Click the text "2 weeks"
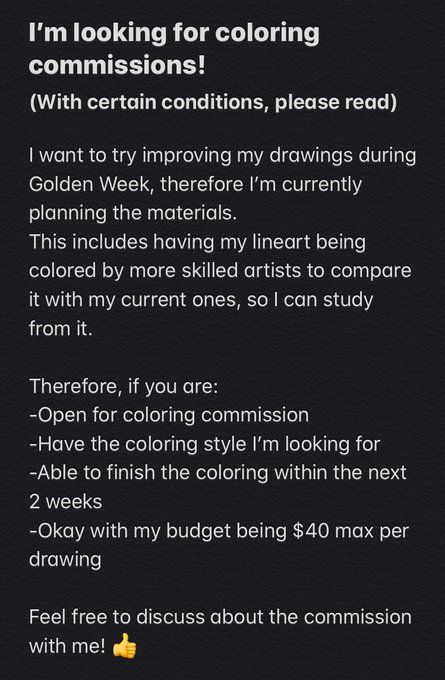Image resolution: width=445 pixels, height=680 pixels. pos(65,502)
